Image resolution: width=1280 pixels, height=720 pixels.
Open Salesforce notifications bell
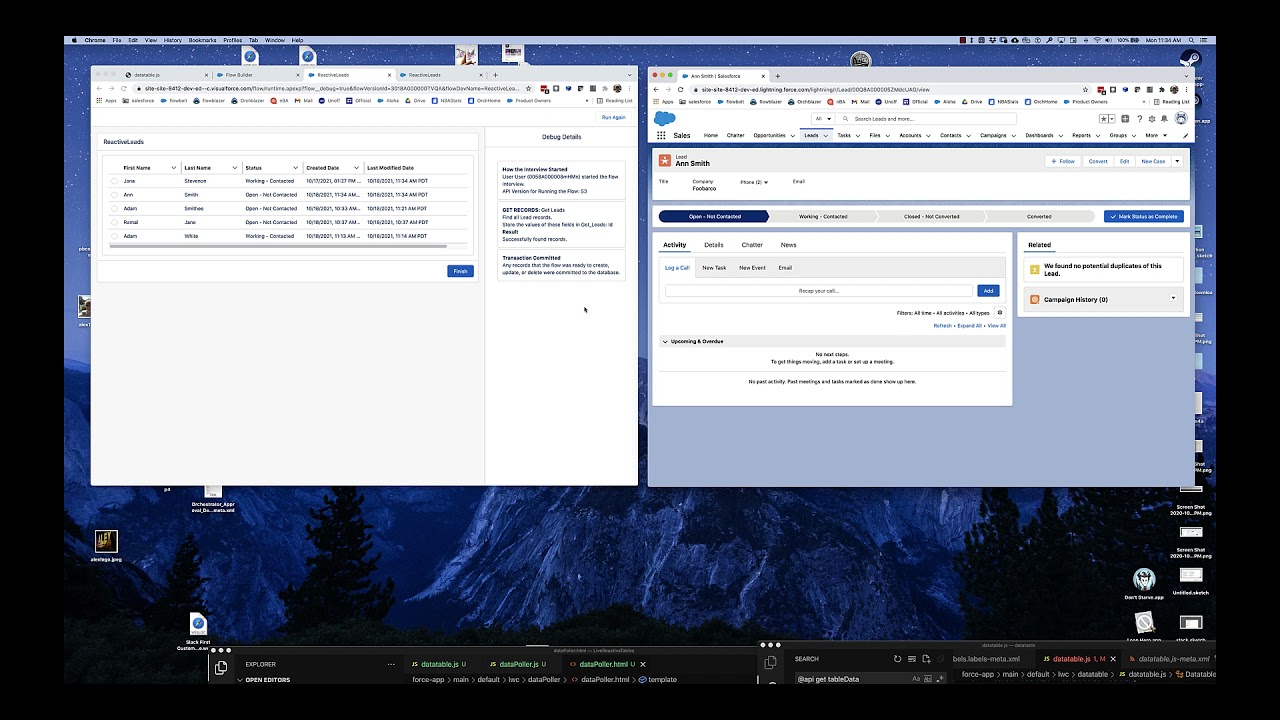(1163, 119)
